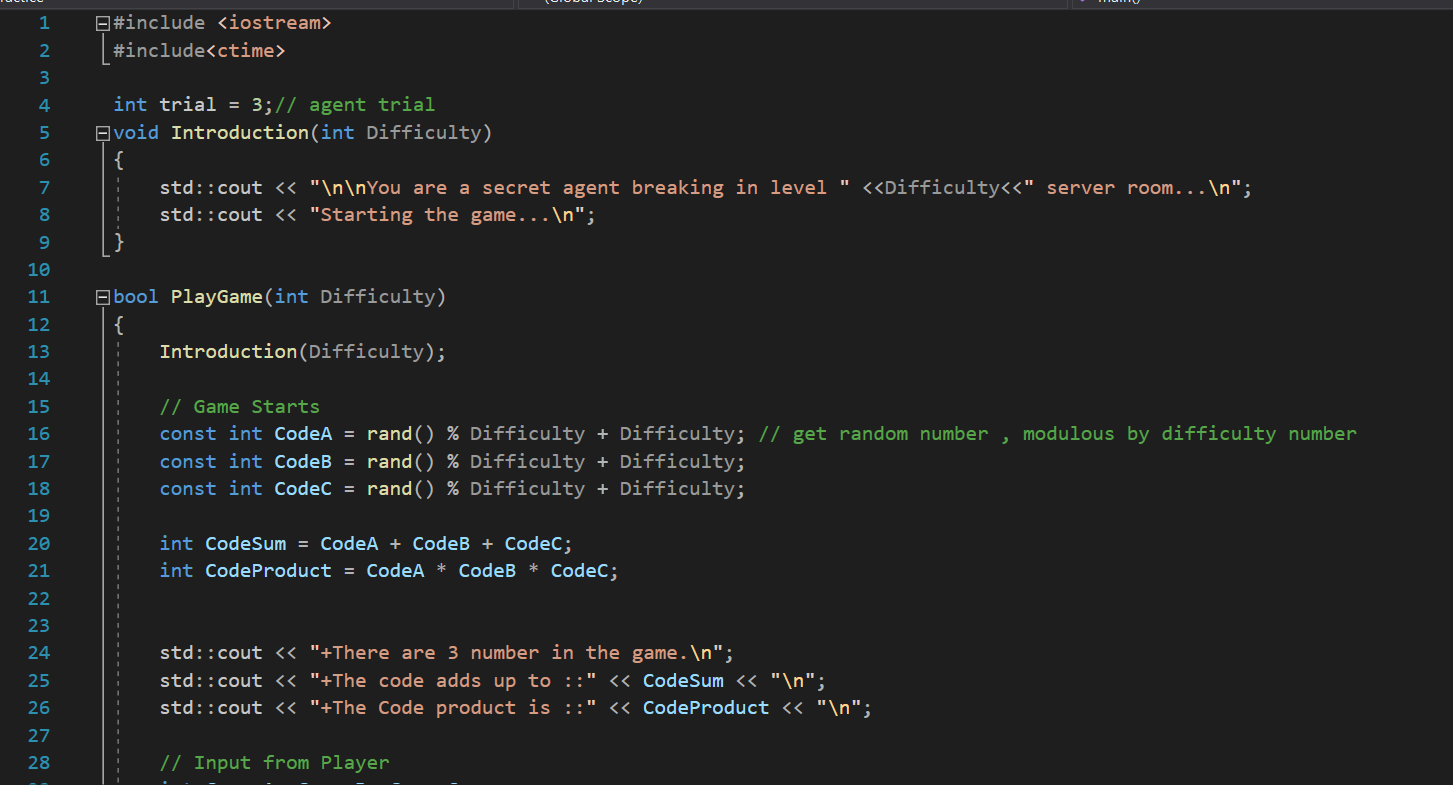
Task: Click the "// Input from Player" comment
Action: [275, 763]
